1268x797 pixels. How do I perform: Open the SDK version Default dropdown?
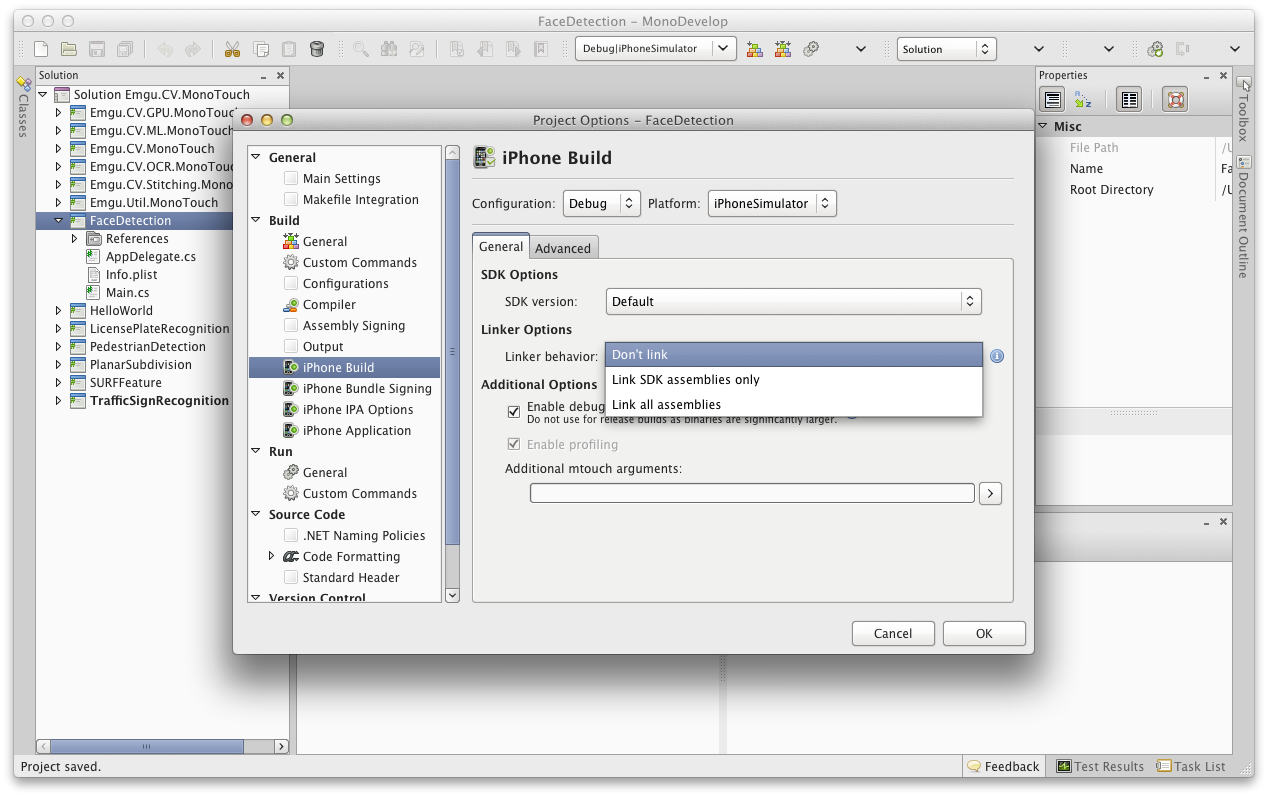pyautogui.click(x=794, y=301)
